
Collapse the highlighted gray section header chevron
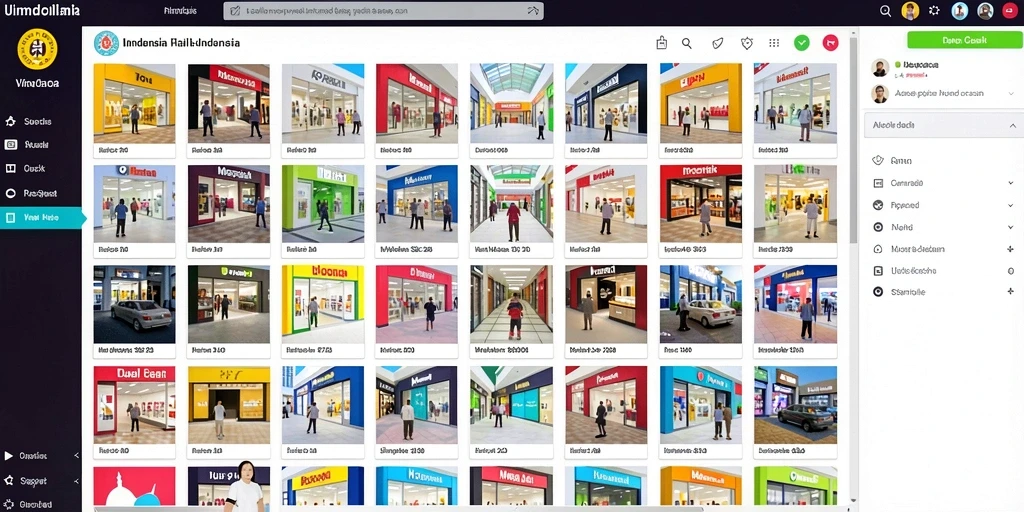click(1012, 125)
